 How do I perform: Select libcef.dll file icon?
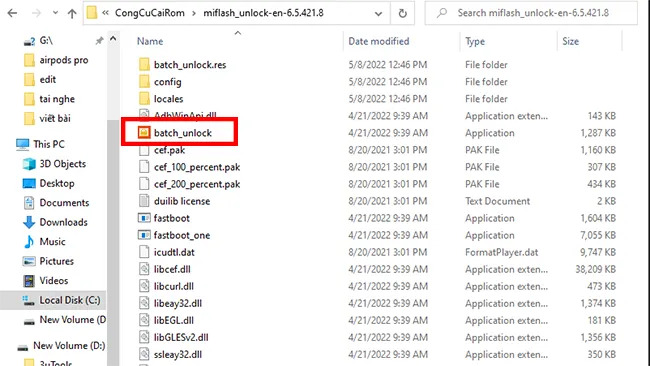[x=144, y=269]
